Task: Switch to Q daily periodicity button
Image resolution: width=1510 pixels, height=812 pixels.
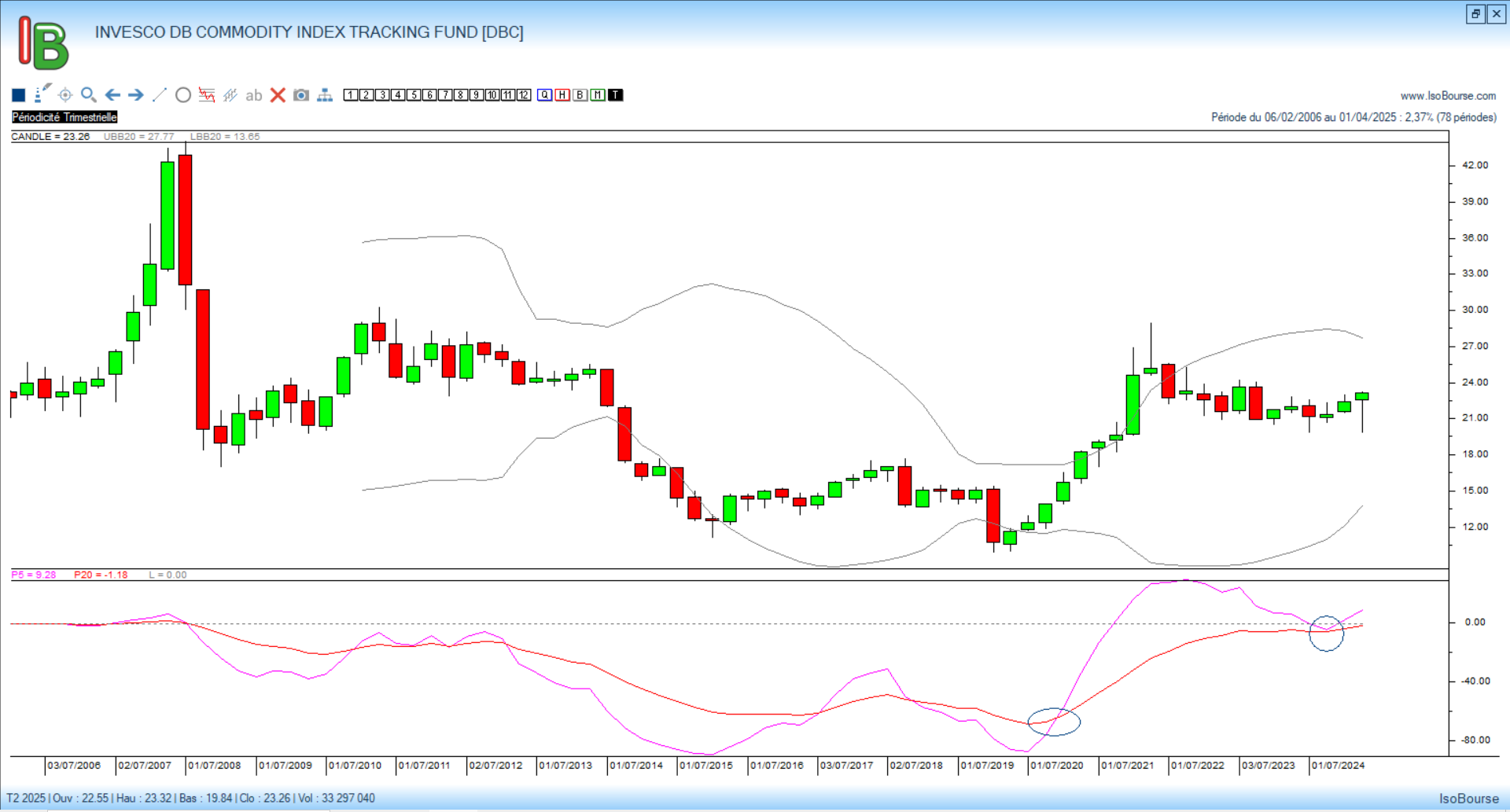Action: coord(545,95)
